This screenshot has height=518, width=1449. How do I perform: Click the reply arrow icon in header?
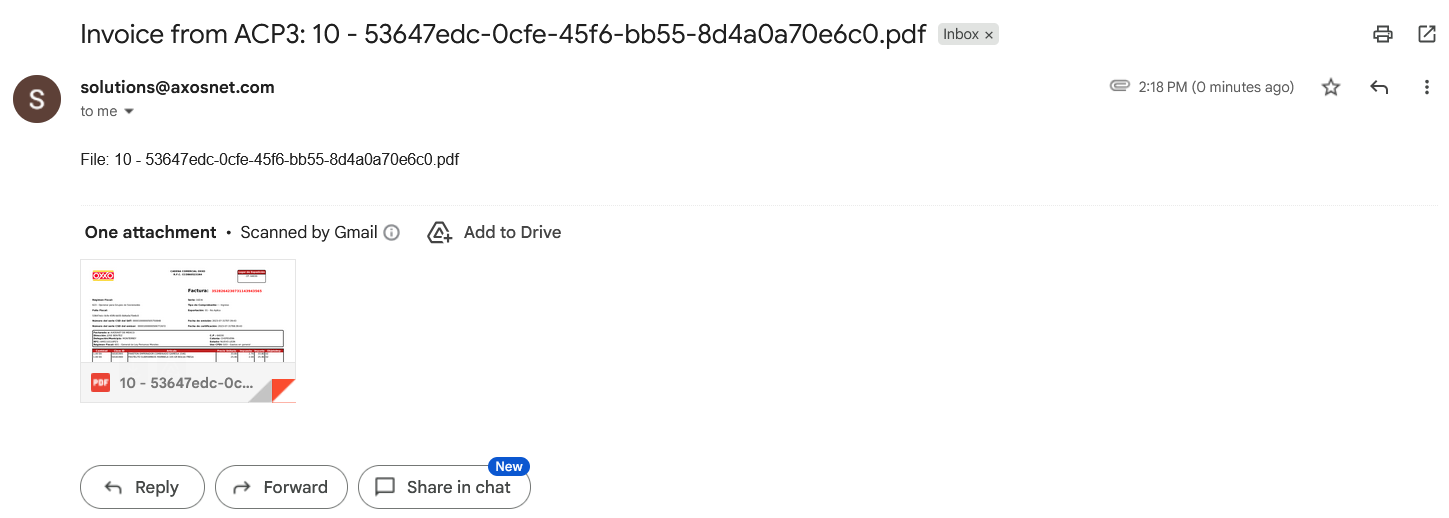tap(1379, 87)
